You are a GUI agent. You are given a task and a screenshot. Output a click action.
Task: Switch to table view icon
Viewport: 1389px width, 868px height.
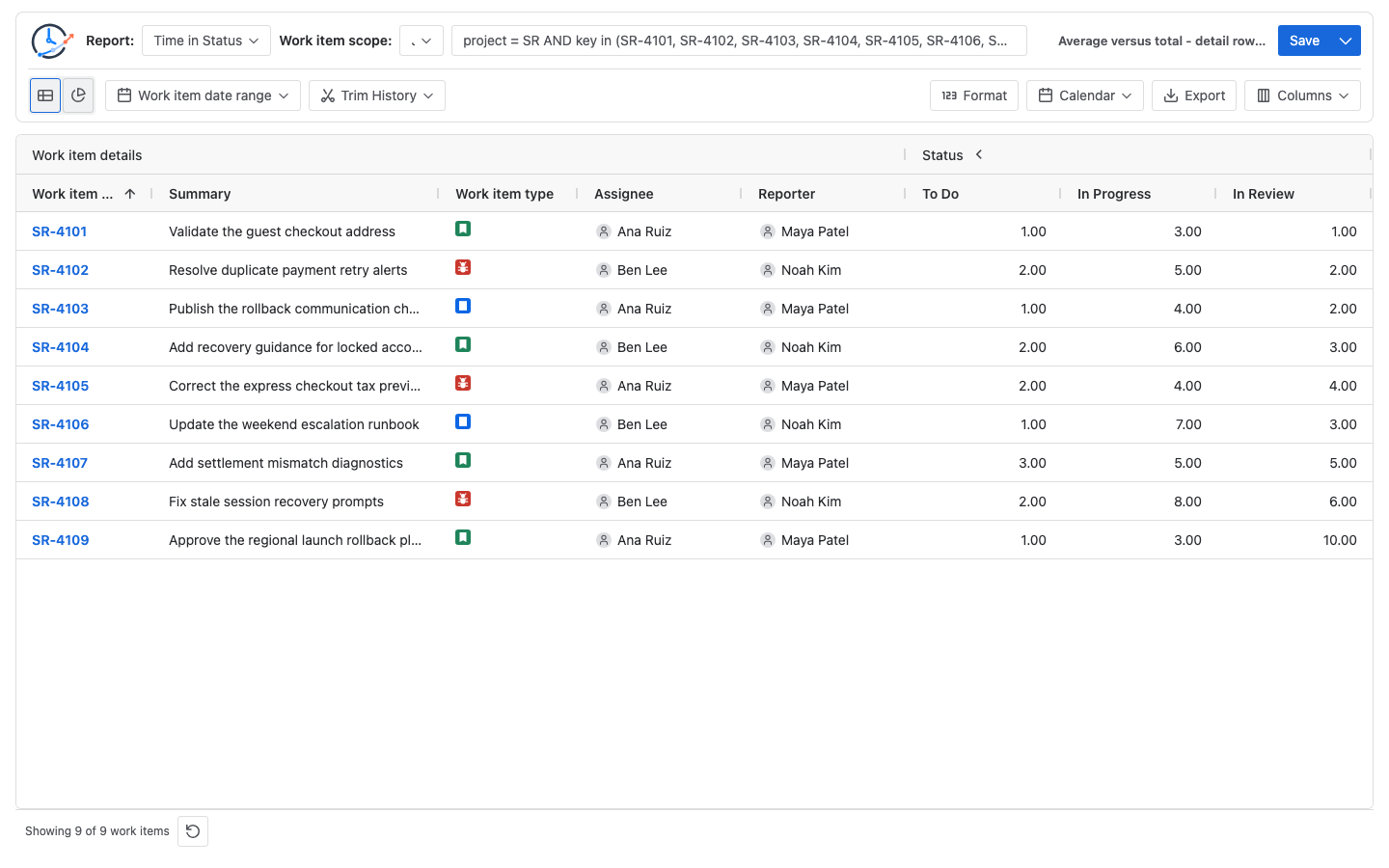pos(45,95)
